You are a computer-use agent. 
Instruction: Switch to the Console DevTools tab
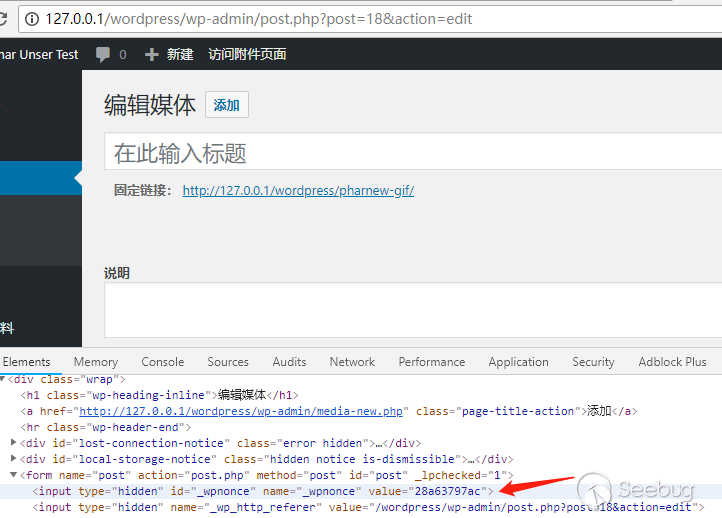click(x=163, y=362)
